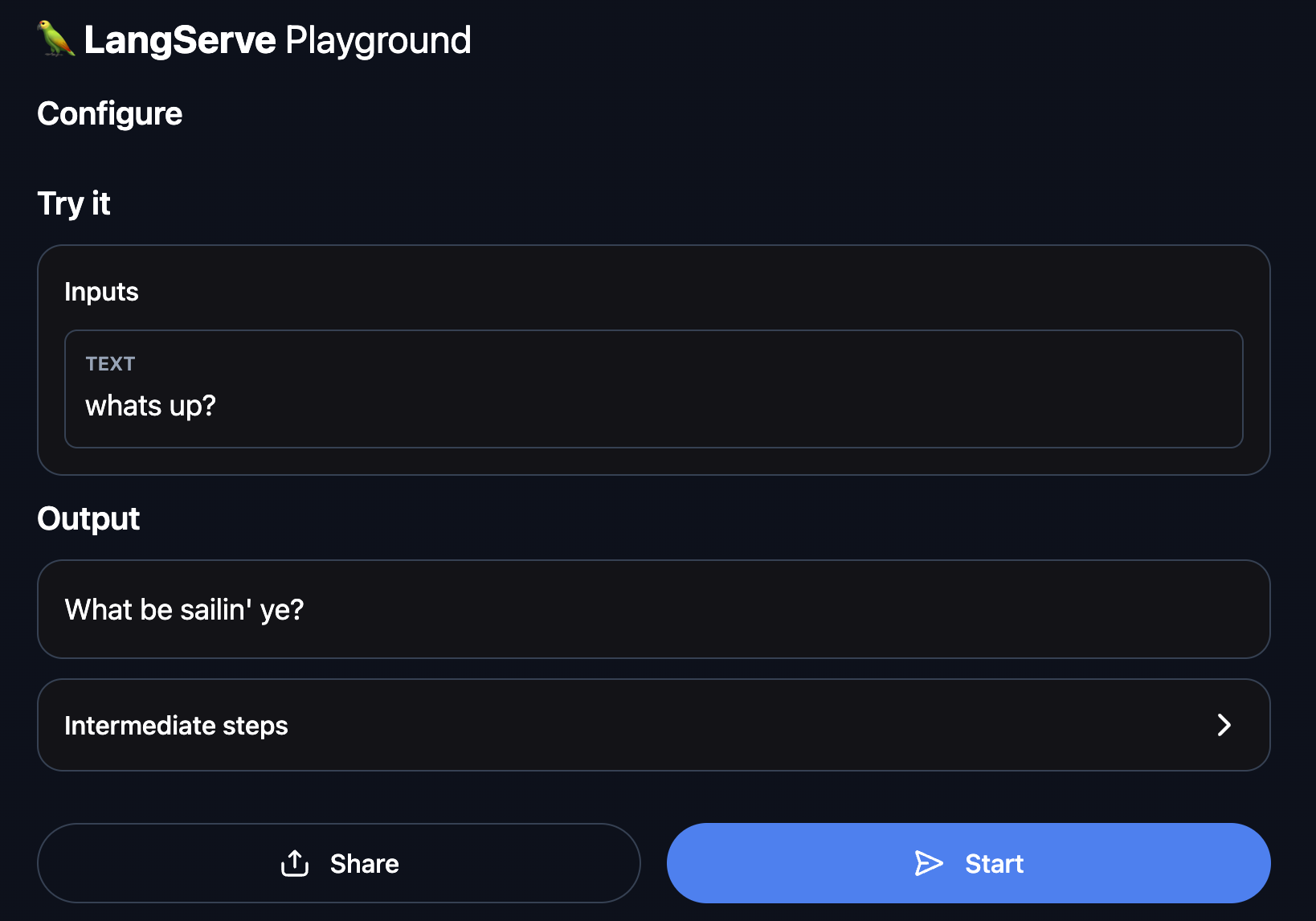This screenshot has height=921, width=1316.
Task: Click the right chevron on Intermediate steps
Action: pyautogui.click(x=1224, y=725)
